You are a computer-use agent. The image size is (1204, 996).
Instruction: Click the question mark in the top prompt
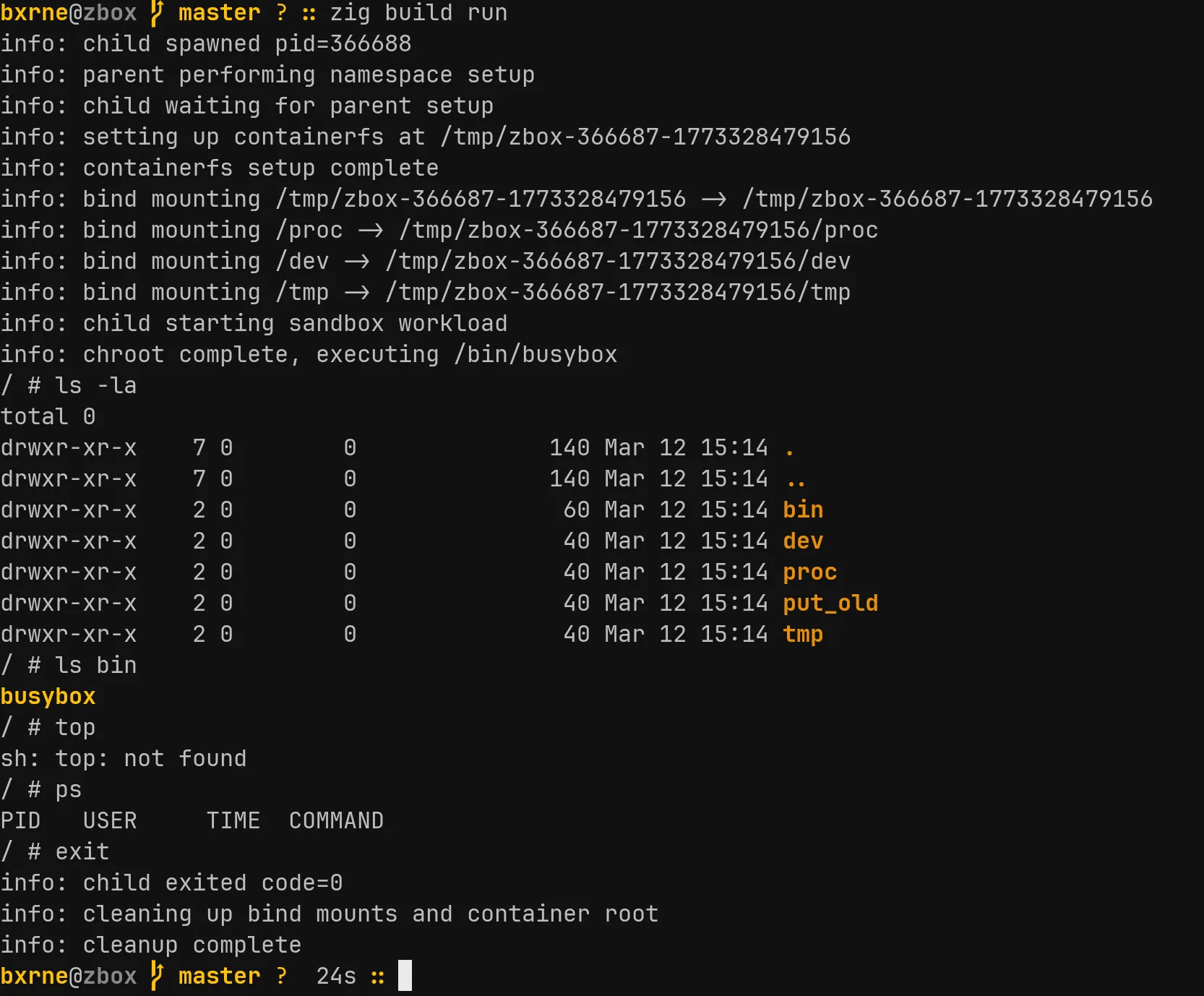(282, 13)
